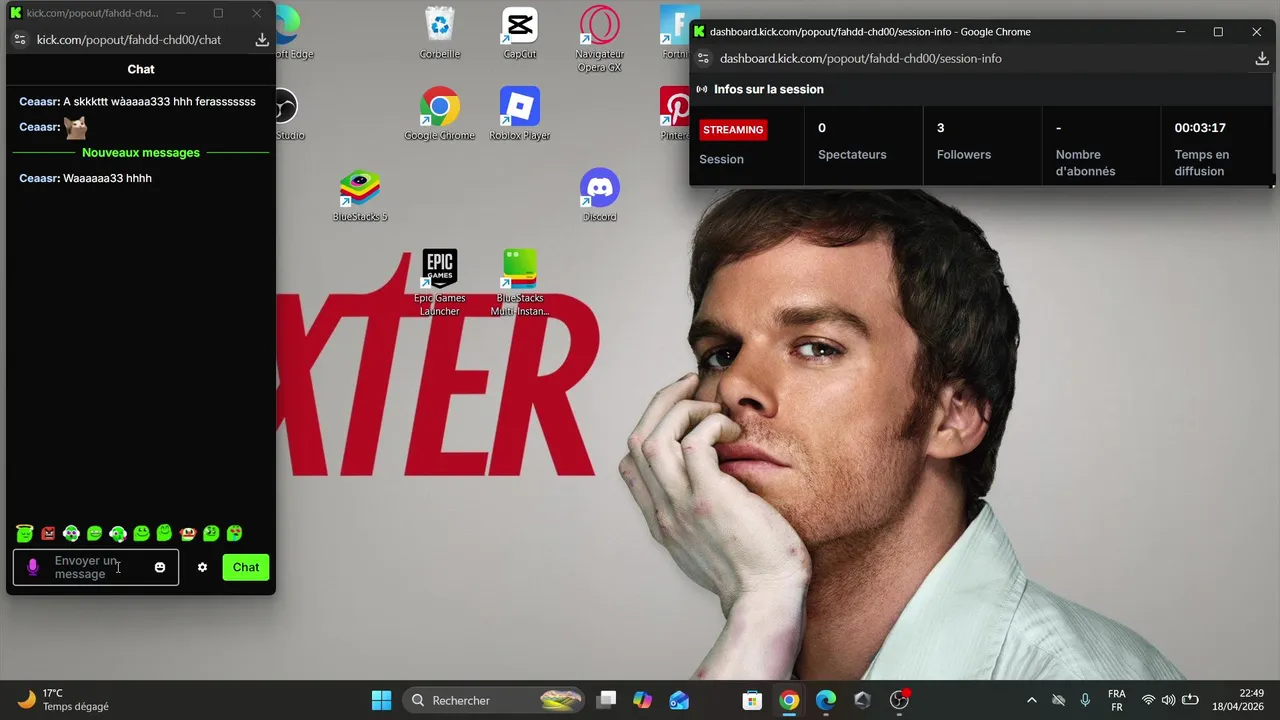Click chat popout download icon in address bar
Image resolution: width=1280 pixels, height=720 pixels.
click(x=262, y=39)
